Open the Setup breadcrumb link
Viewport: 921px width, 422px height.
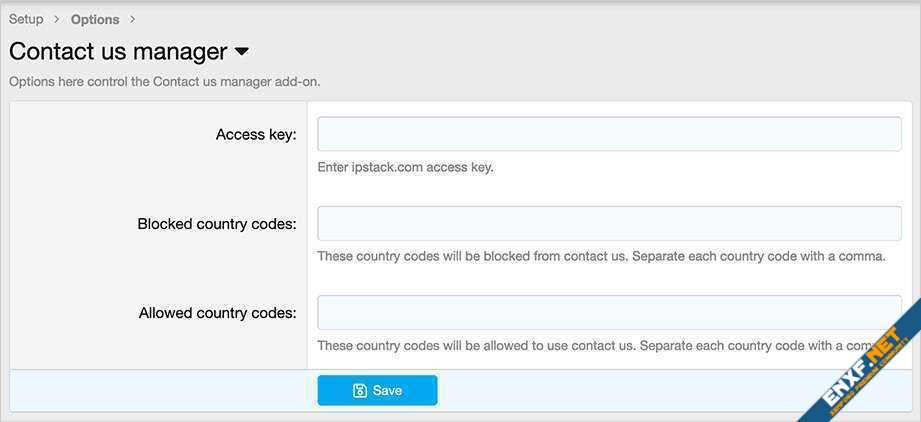26,19
